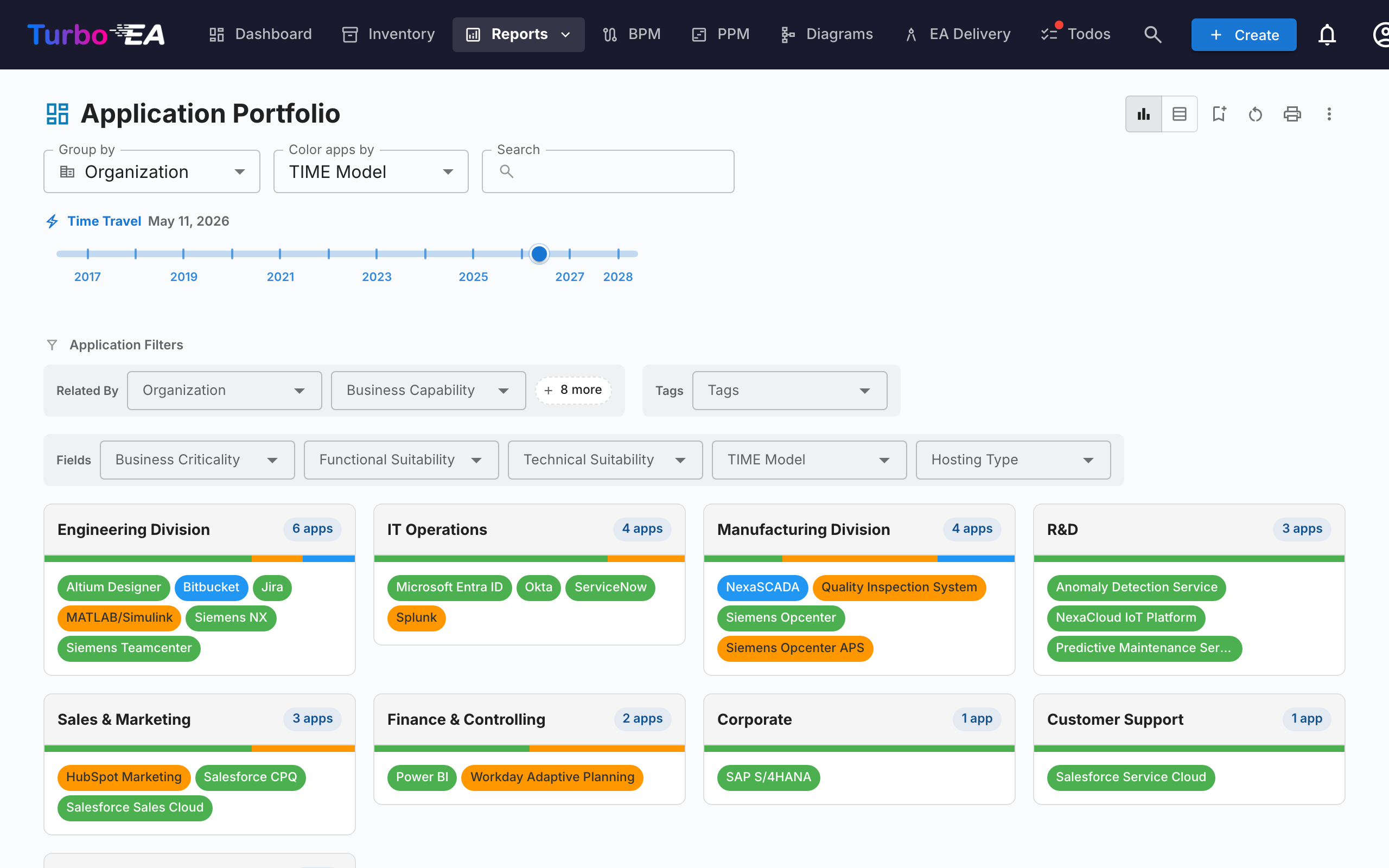Open the Business Criticality field filter
This screenshot has width=1389, height=868.
pos(197,460)
